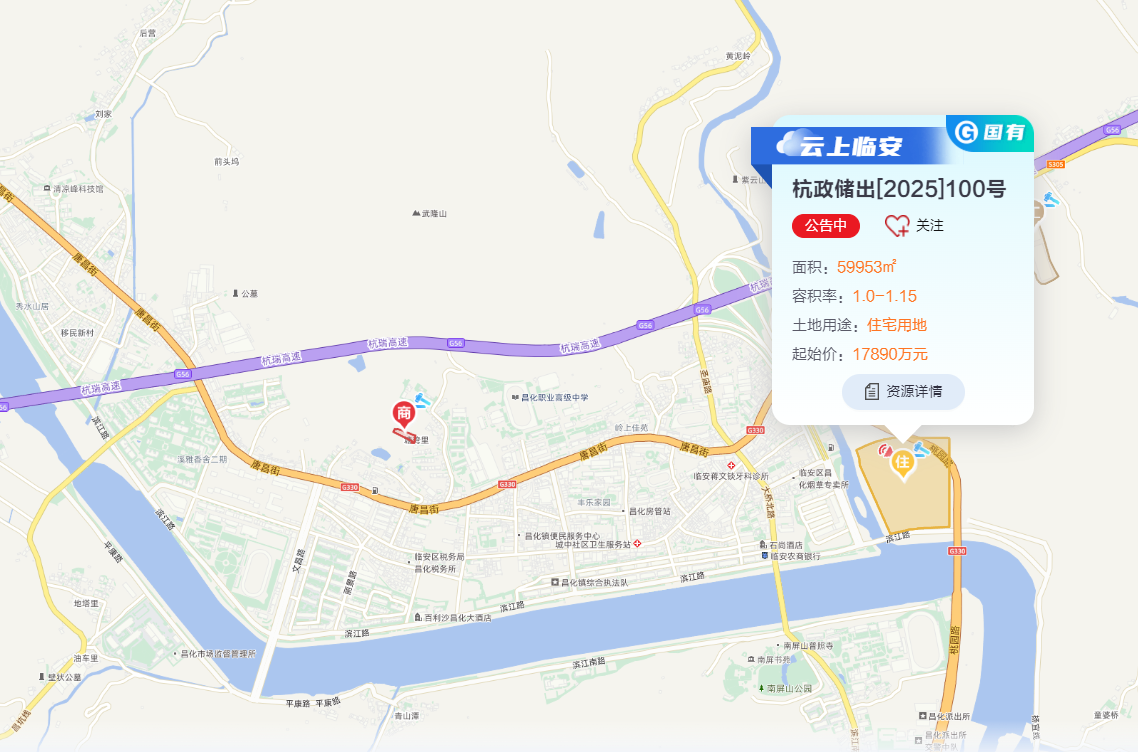Click the title 杭政储出[2025]100号
The image size is (1138, 752).
tap(898, 189)
